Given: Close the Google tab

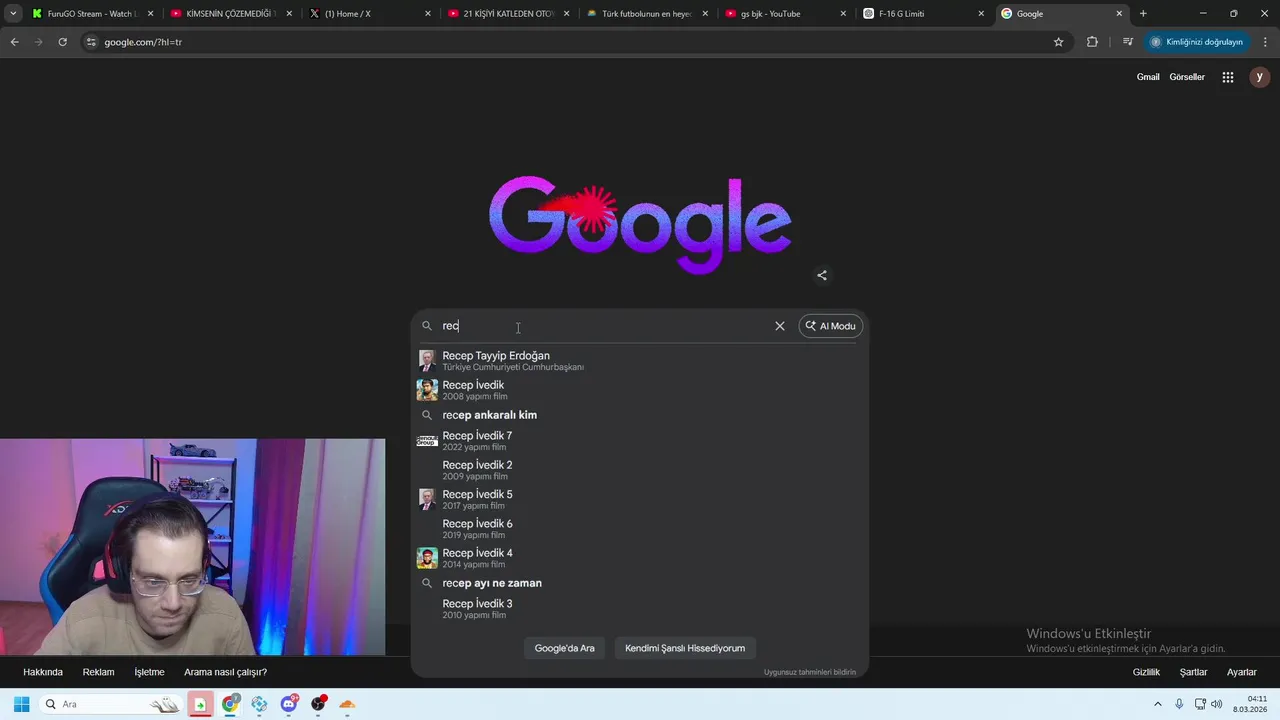Looking at the screenshot, I should coord(1119,14).
